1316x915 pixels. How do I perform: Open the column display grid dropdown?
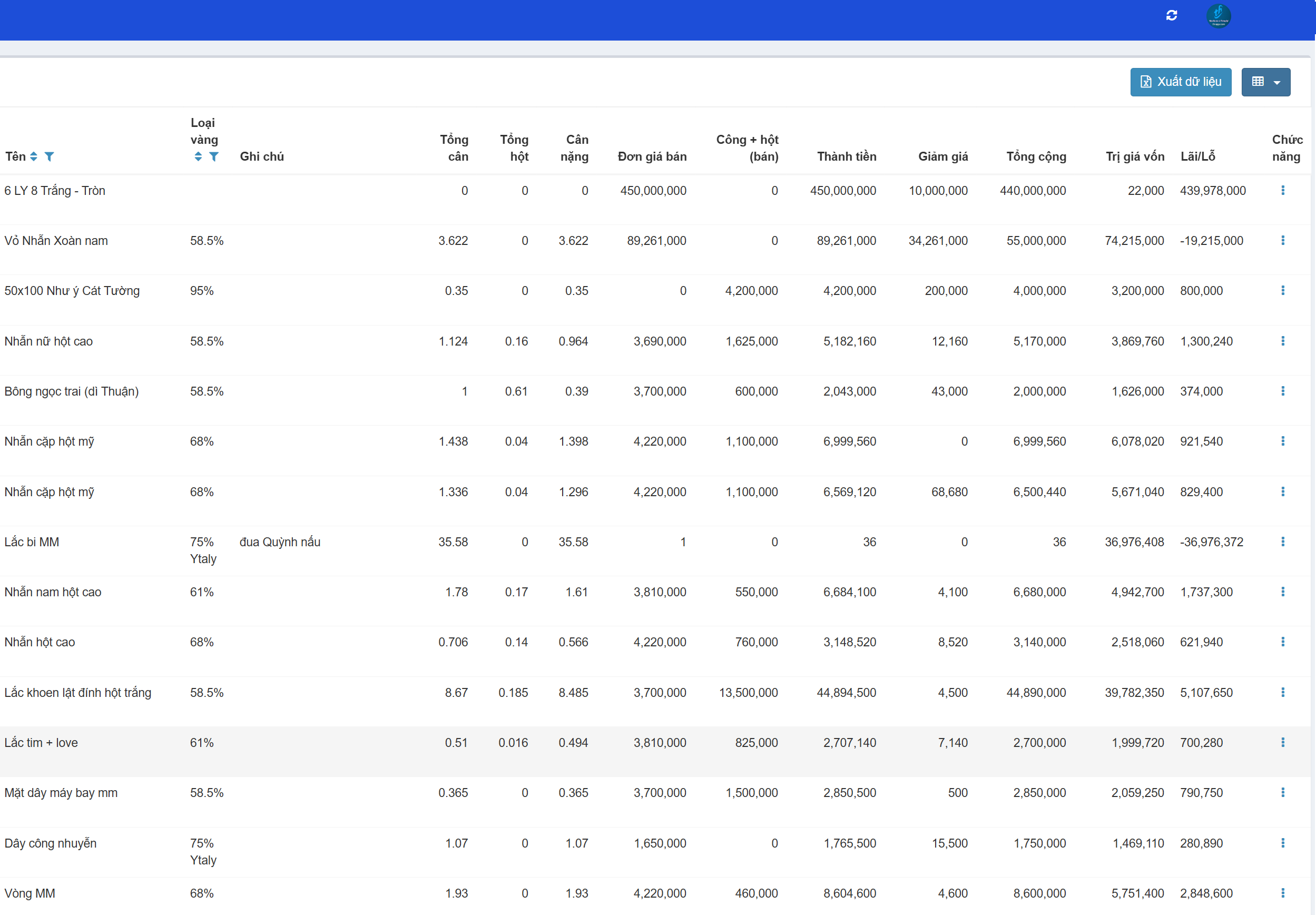[x=1265, y=82]
